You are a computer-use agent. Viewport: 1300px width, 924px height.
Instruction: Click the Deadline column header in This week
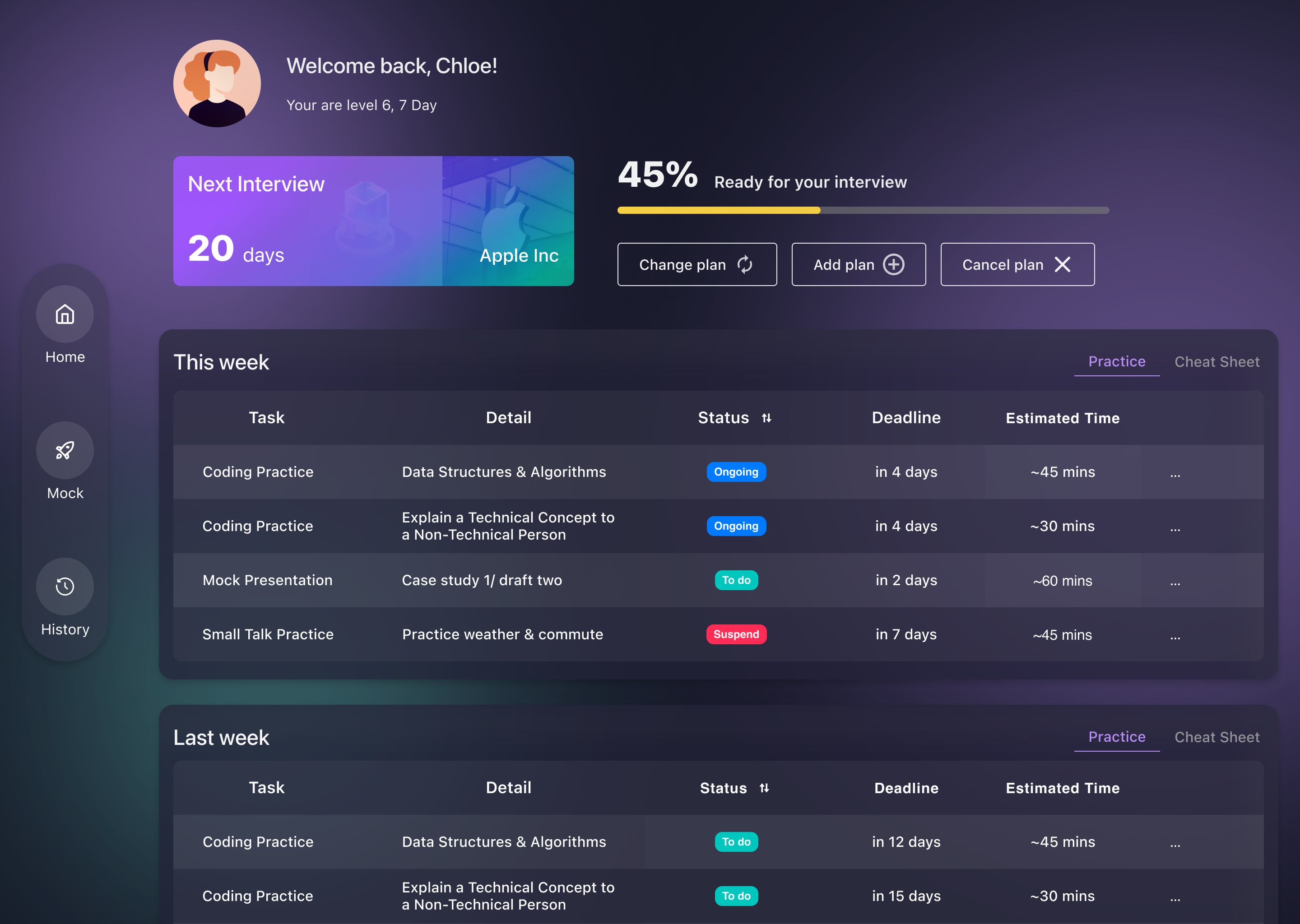coord(906,418)
